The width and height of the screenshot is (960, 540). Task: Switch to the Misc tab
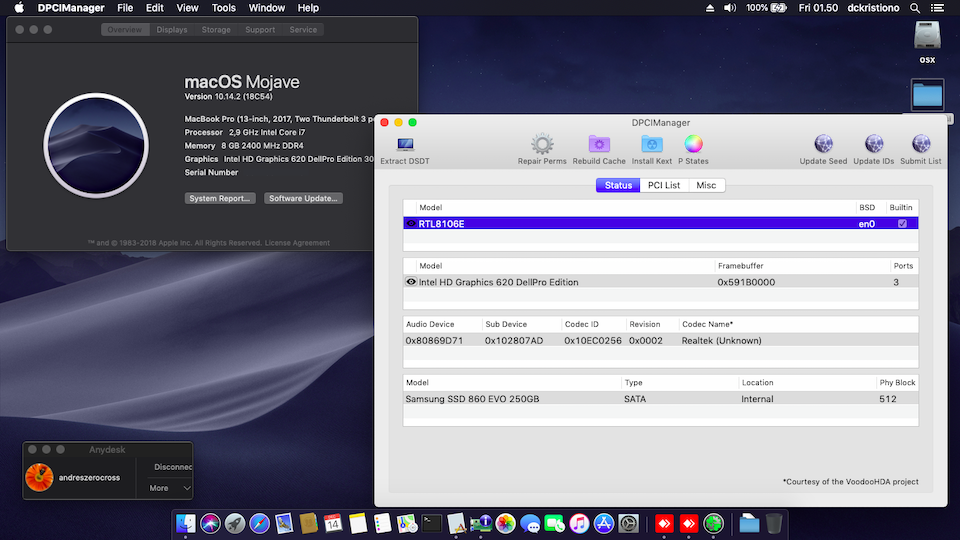[x=706, y=185]
